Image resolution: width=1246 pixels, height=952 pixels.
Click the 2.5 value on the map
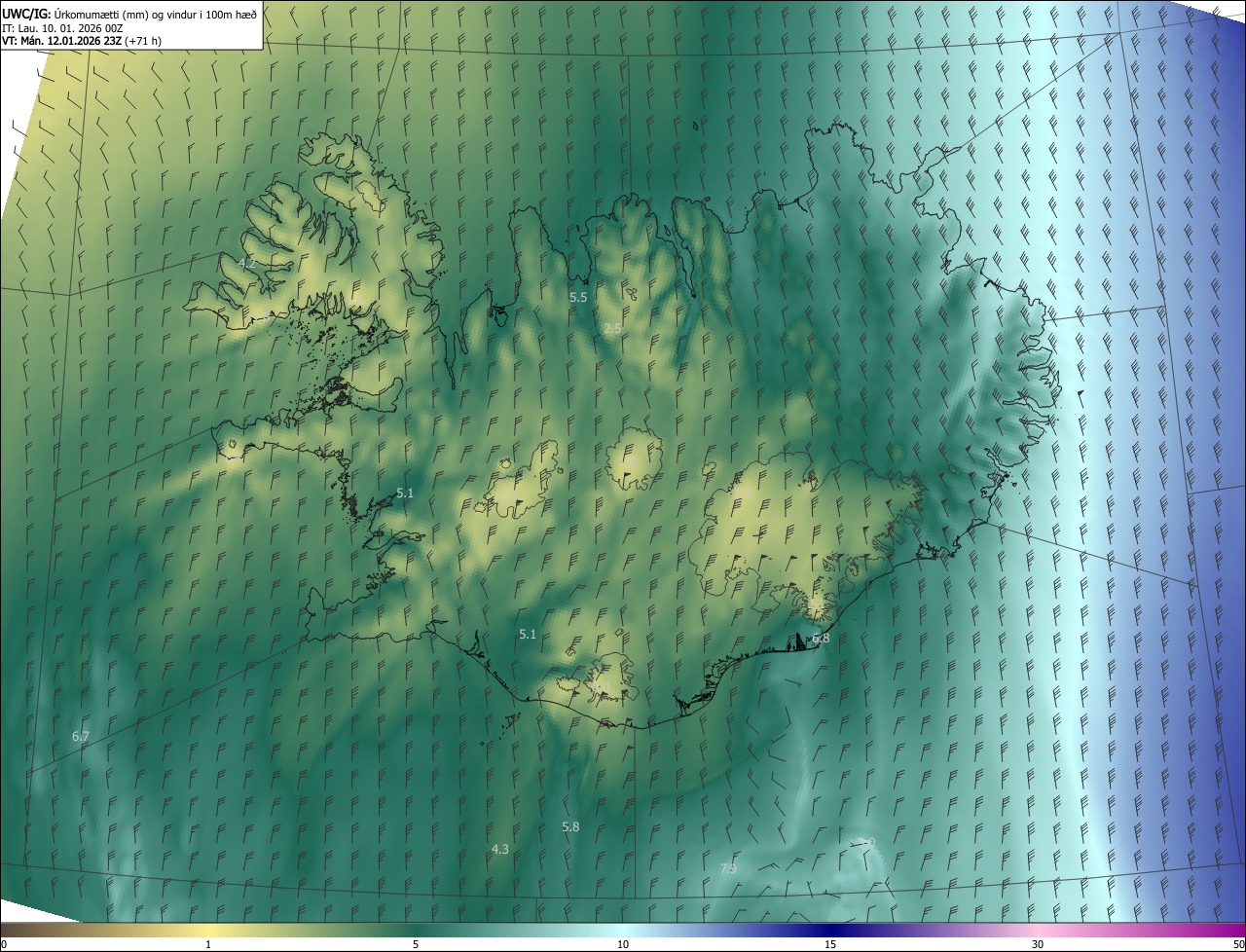pyautogui.click(x=612, y=329)
